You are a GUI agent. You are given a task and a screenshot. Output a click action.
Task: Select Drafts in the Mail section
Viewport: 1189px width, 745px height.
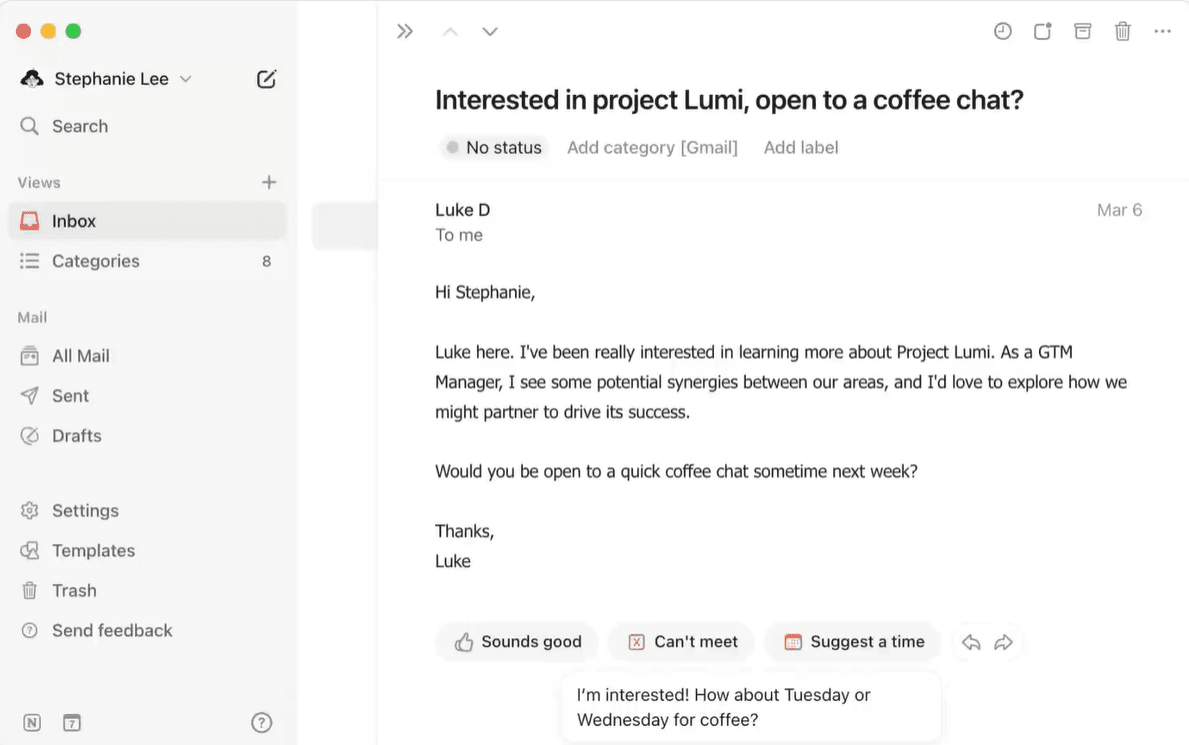tap(76, 436)
